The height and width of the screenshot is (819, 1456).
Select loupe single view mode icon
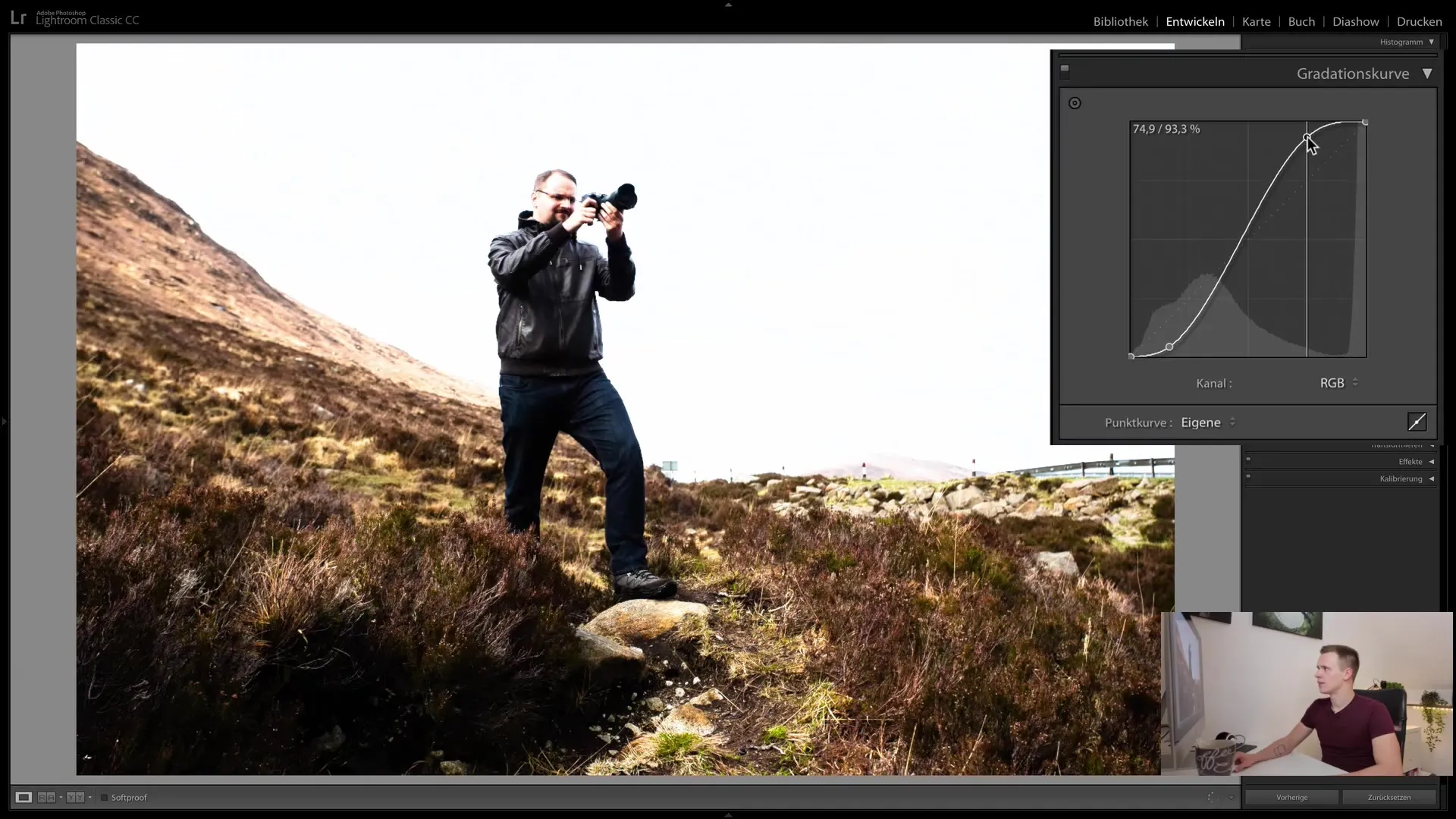(x=24, y=797)
